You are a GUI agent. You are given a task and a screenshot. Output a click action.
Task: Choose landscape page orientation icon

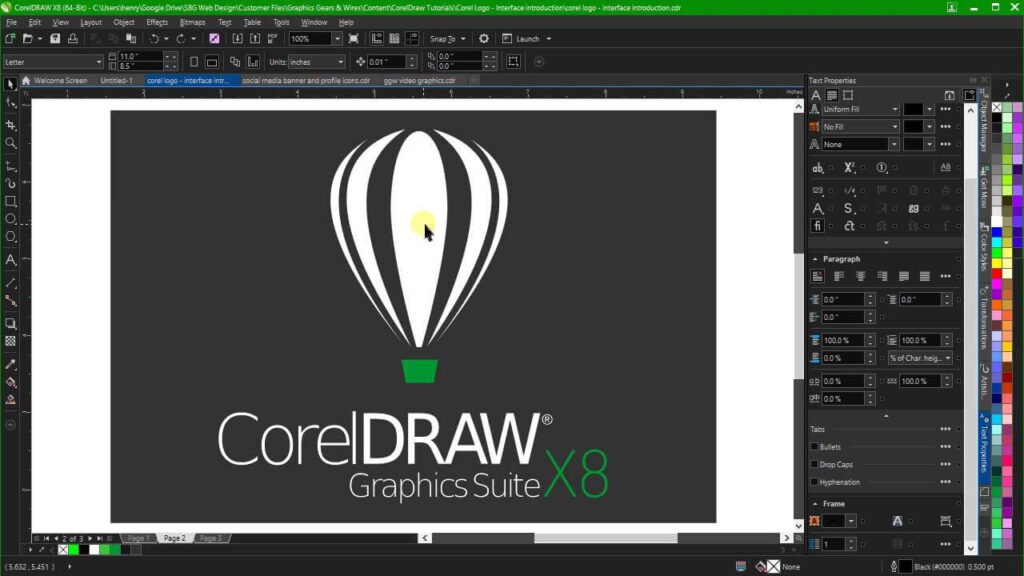(x=212, y=62)
